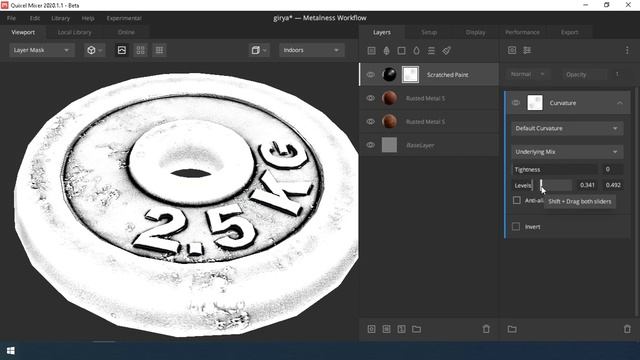Add a paint layer with the brush icon
Viewport: 640px width, 360px height.
pyautogui.click(x=447, y=51)
